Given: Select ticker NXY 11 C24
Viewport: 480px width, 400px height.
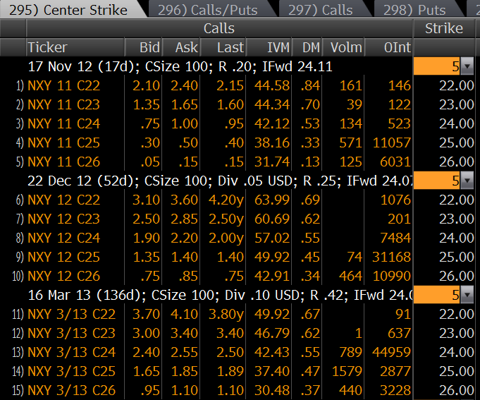Looking at the screenshot, I should (x=64, y=124).
